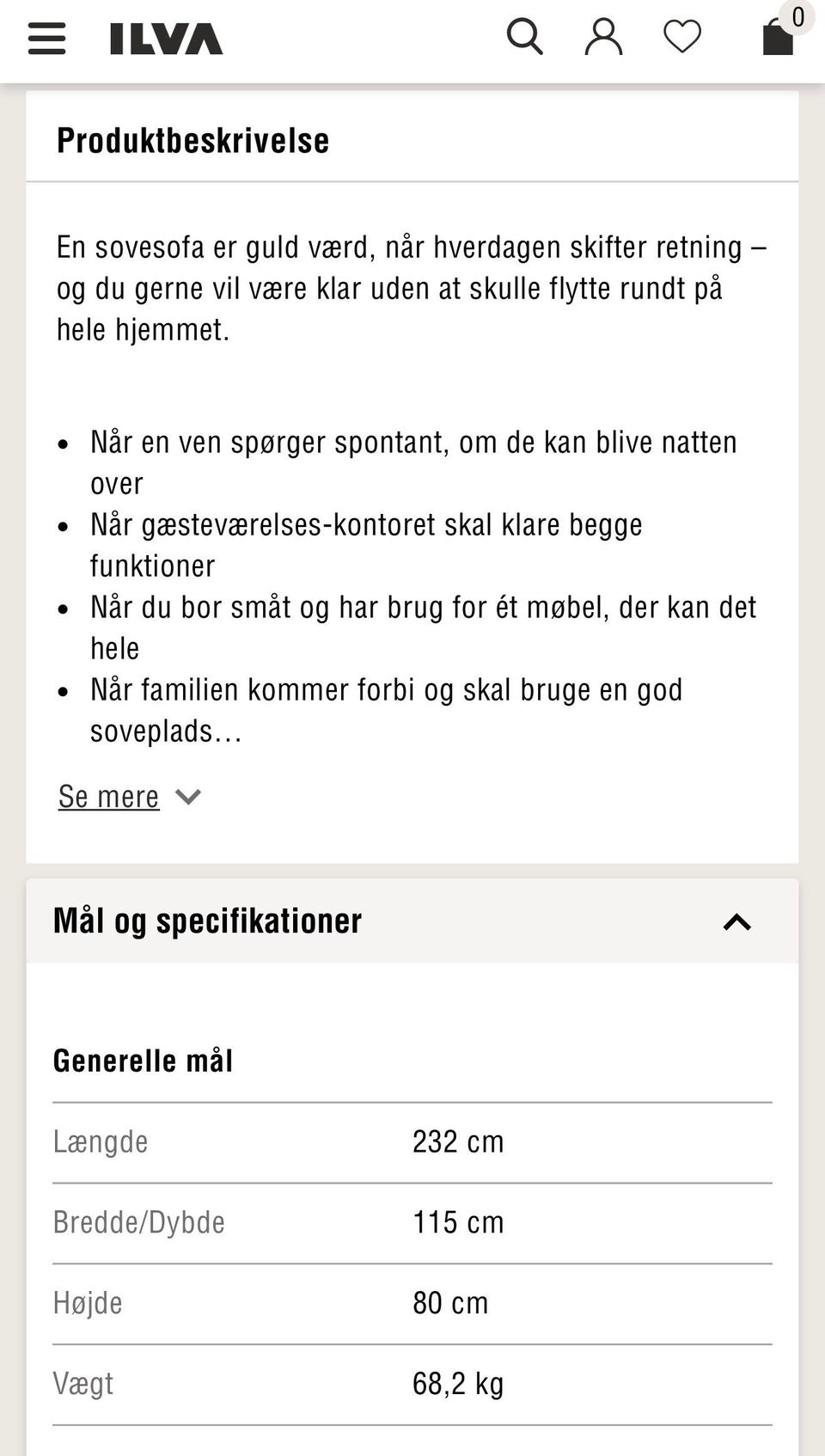Select the 232 cm value
825x1456 pixels.
click(457, 1141)
